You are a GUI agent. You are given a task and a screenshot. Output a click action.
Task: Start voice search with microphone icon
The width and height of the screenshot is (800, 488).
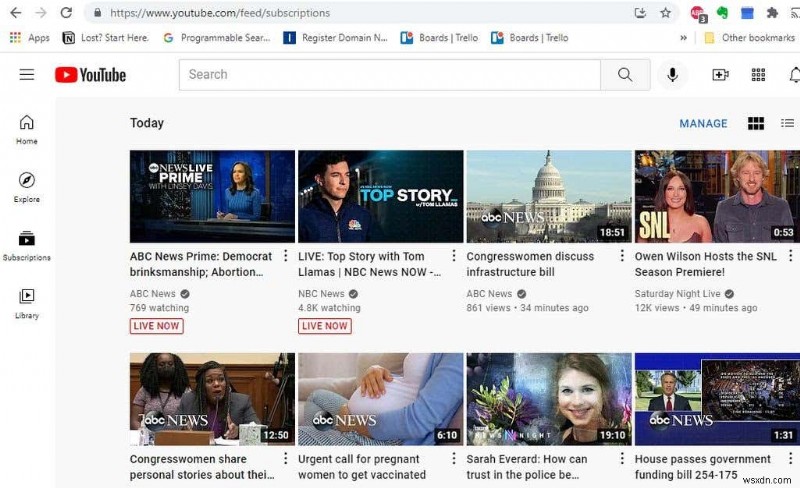(x=672, y=75)
